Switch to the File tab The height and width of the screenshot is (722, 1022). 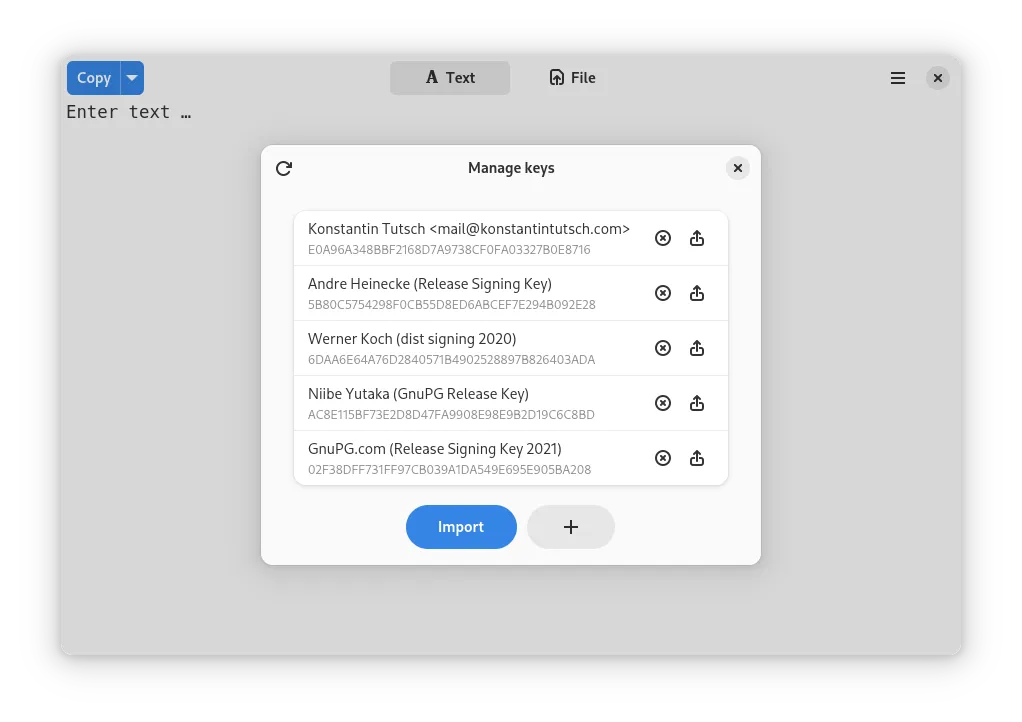point(572,78)
